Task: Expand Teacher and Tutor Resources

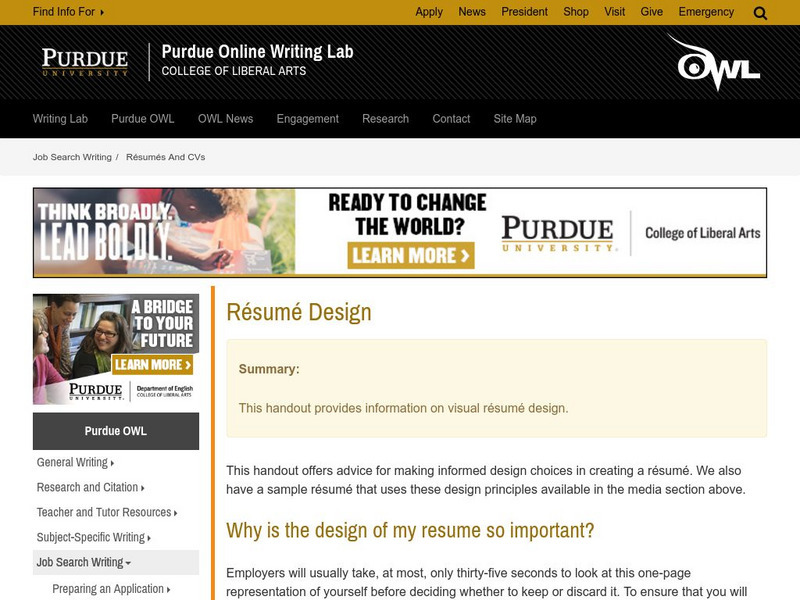Action: coord(107,512)
